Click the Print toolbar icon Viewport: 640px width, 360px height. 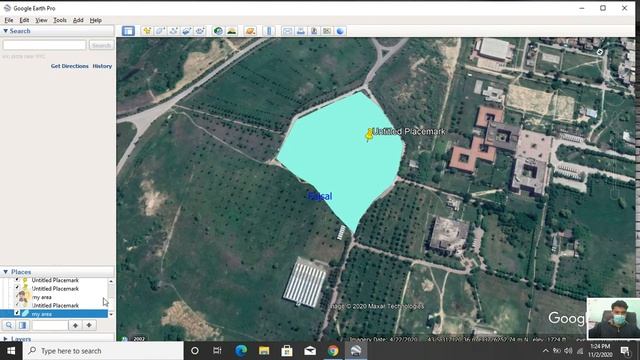pyautogui.click(x=301, y=31)
